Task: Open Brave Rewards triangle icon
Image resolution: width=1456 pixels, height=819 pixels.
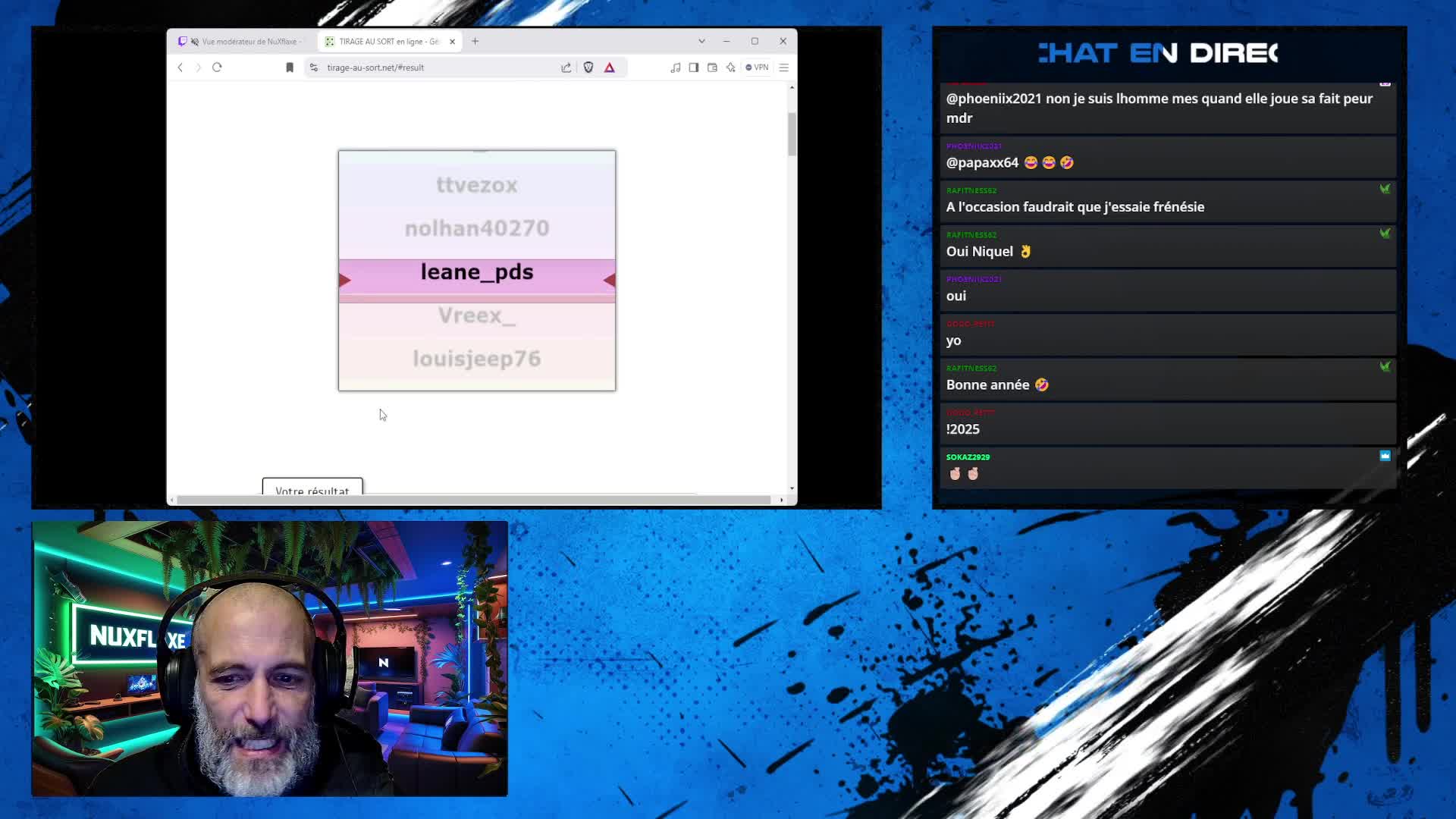Action: (x=610, y=67)
